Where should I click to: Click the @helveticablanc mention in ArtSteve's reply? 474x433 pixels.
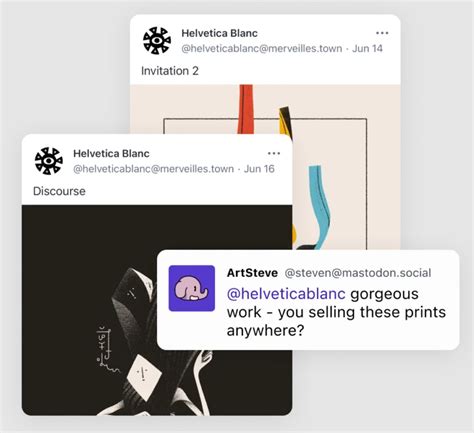(286, 294)
